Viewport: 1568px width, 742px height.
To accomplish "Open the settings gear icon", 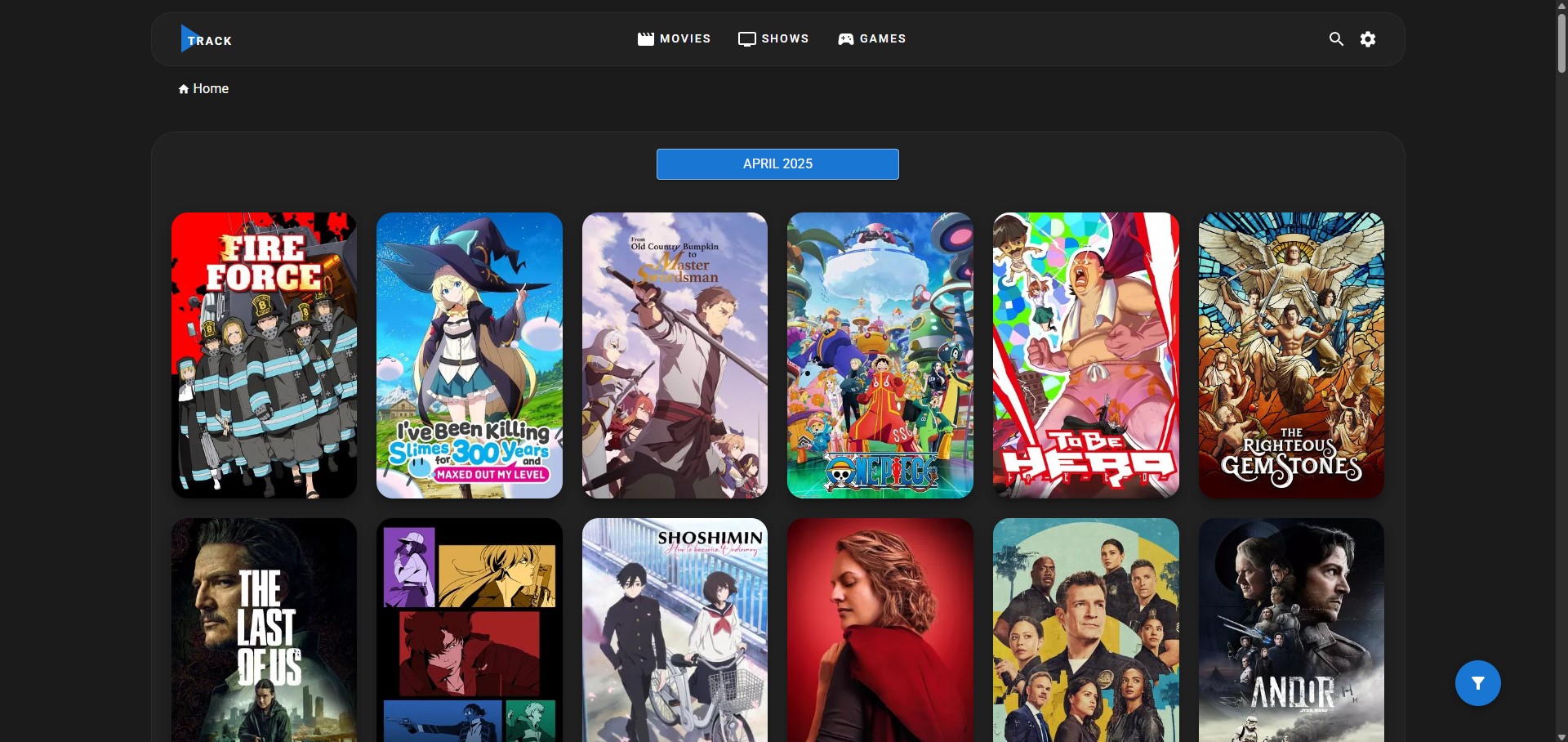I will click(x=1368, y=39).
